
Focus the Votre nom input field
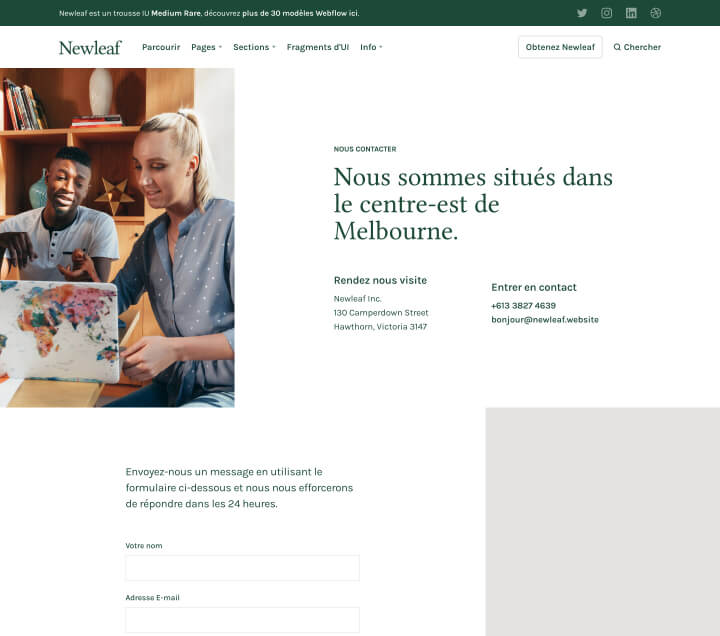pos(242,568)
